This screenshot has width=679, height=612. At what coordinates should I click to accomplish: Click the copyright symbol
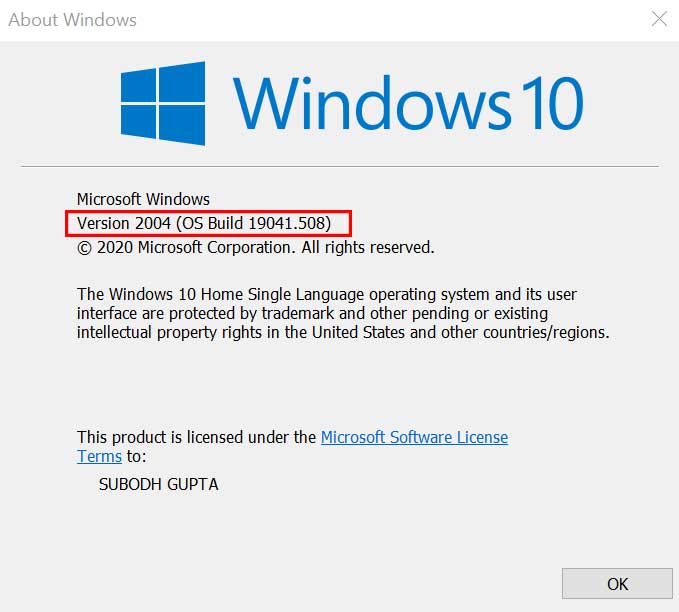tap(84, 249)
